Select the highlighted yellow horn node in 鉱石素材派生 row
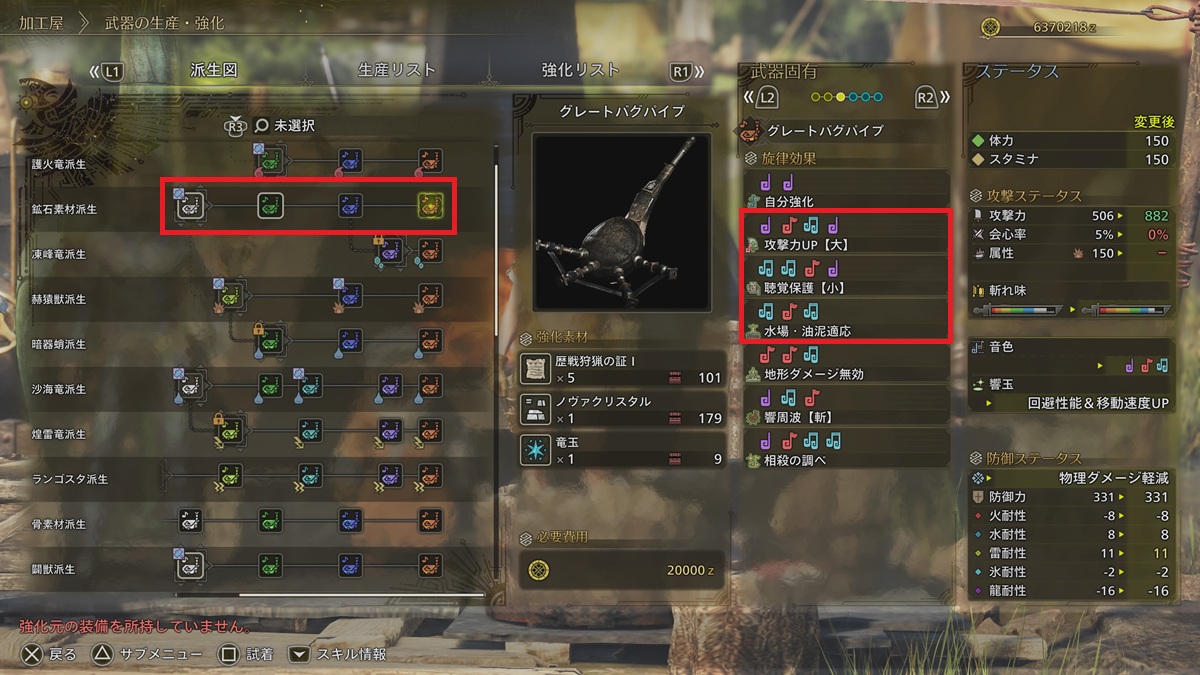 tap(430, 206)
